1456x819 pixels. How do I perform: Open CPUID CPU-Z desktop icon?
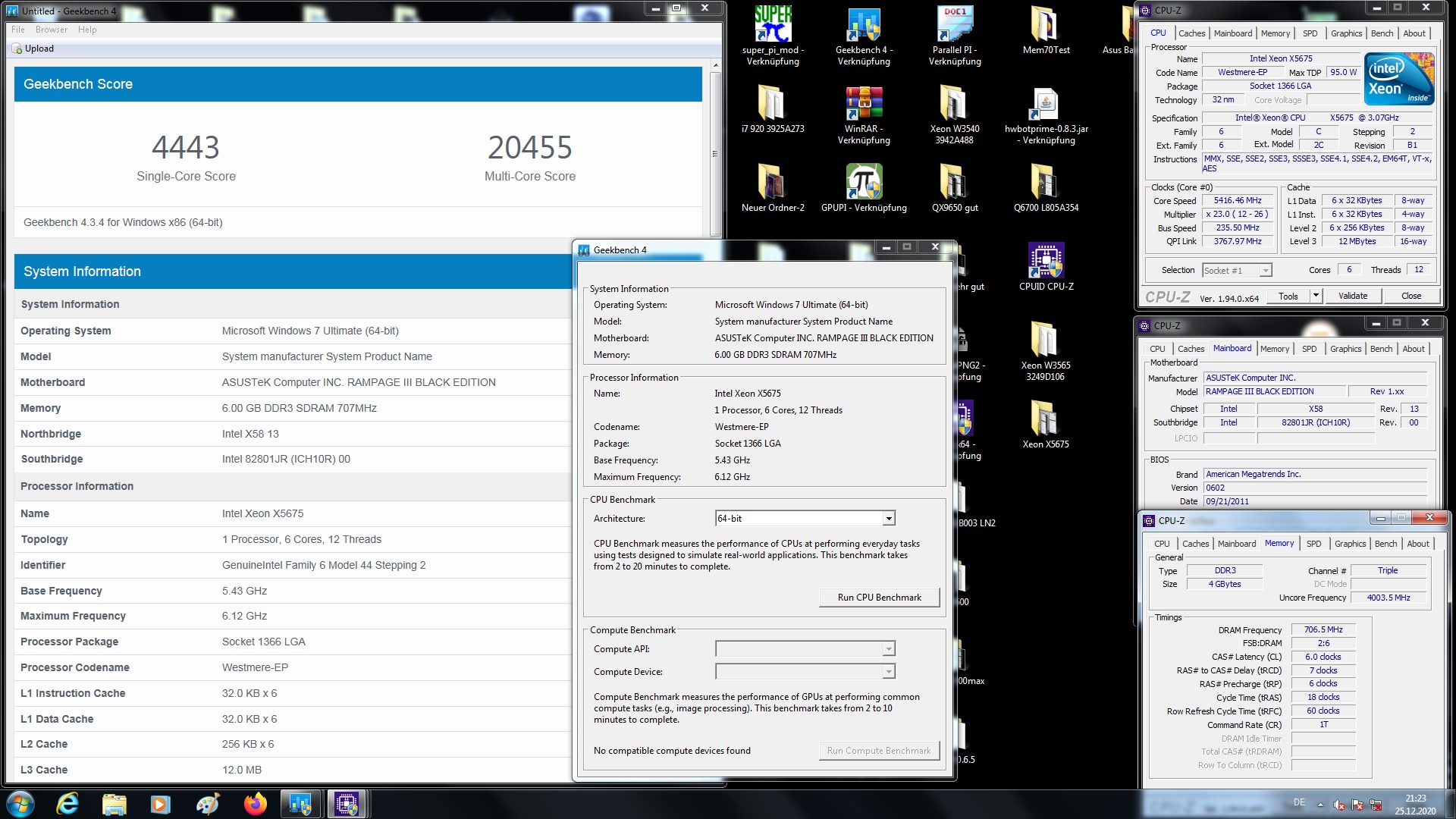(1046, 266)
